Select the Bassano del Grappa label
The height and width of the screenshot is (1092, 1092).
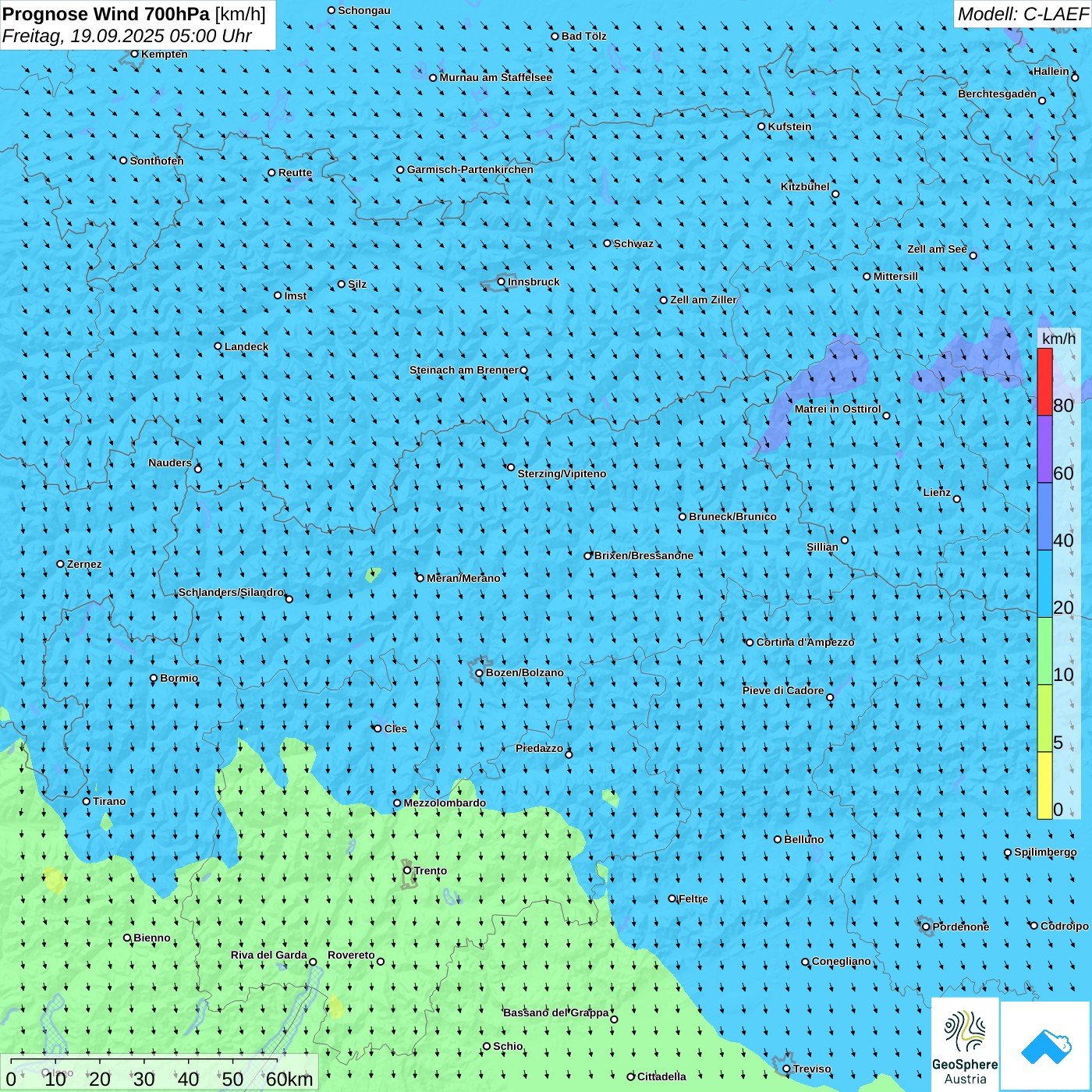tap(556, 1012)
